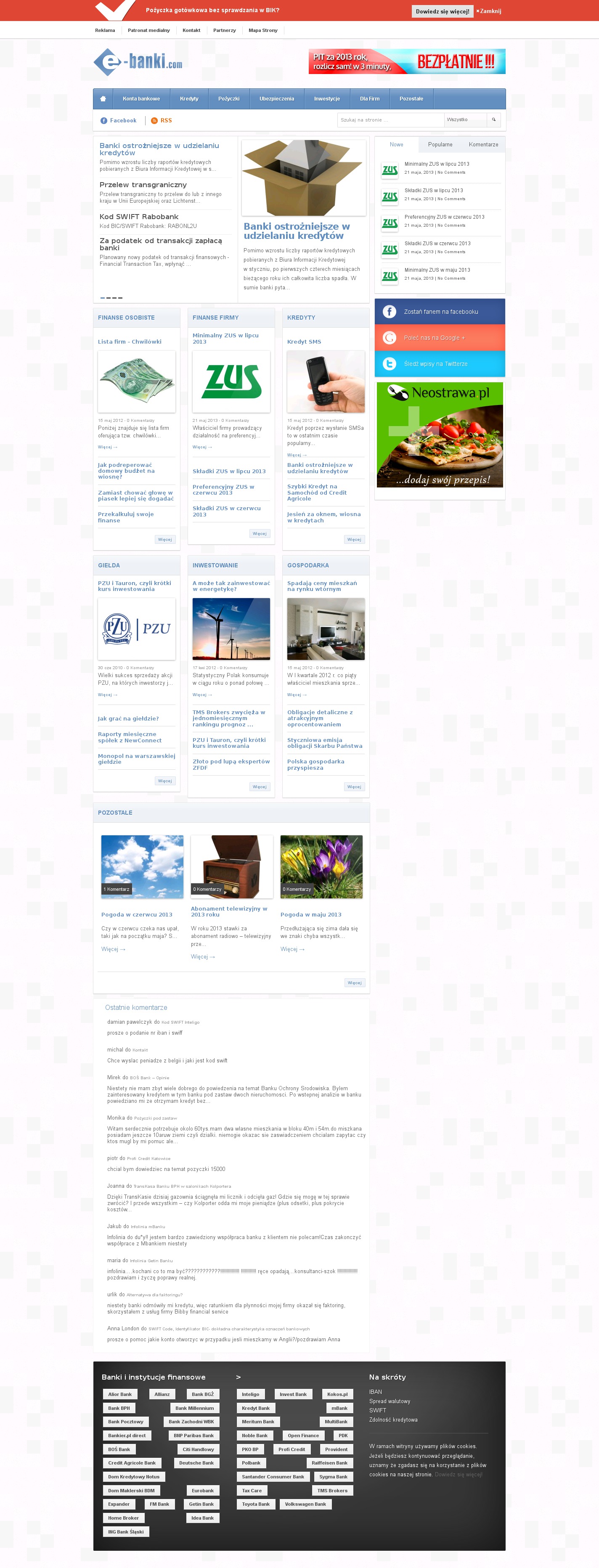Open the mBank tag
This screenshot has width=599, height=1568.
click(340, 1408)
